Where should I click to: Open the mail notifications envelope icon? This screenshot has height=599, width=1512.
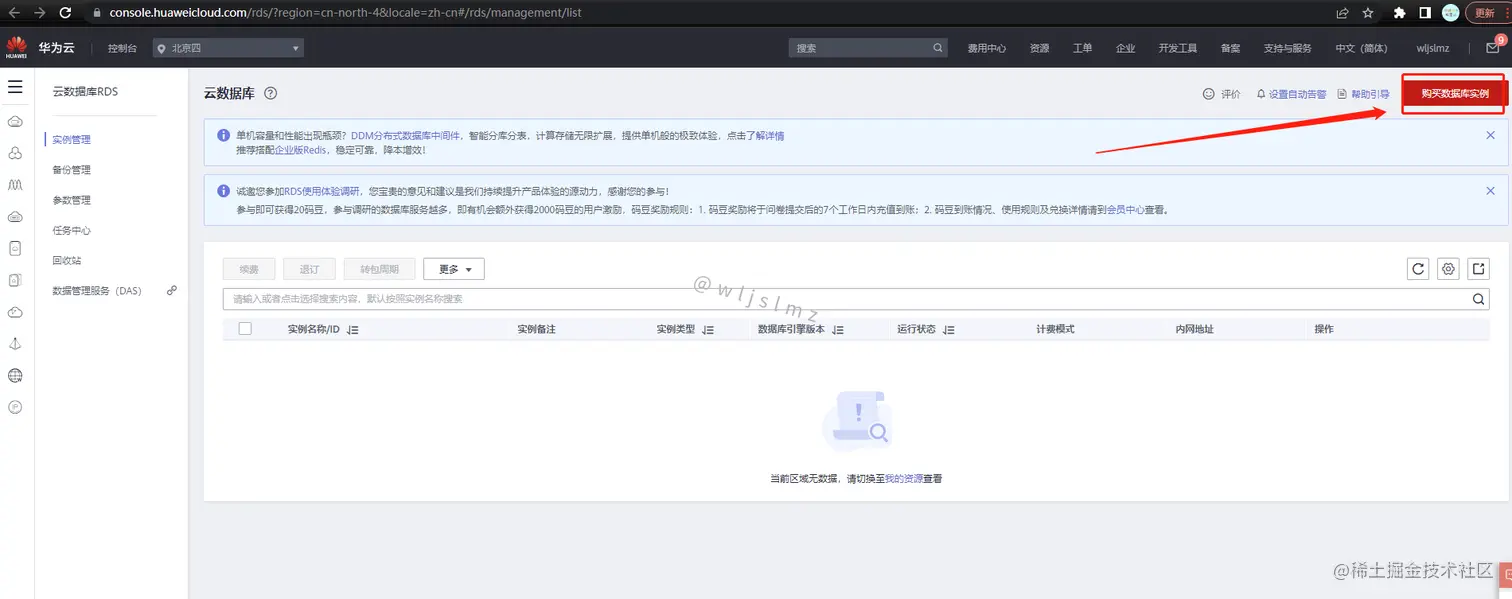1493,48
